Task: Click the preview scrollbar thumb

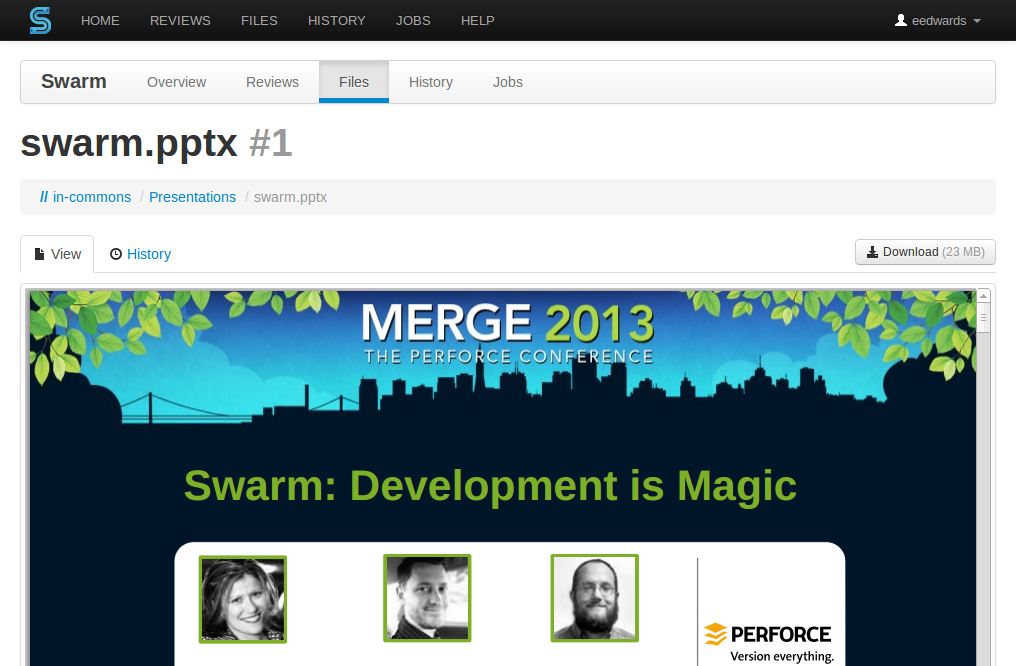Action: (x=983, y=318)
